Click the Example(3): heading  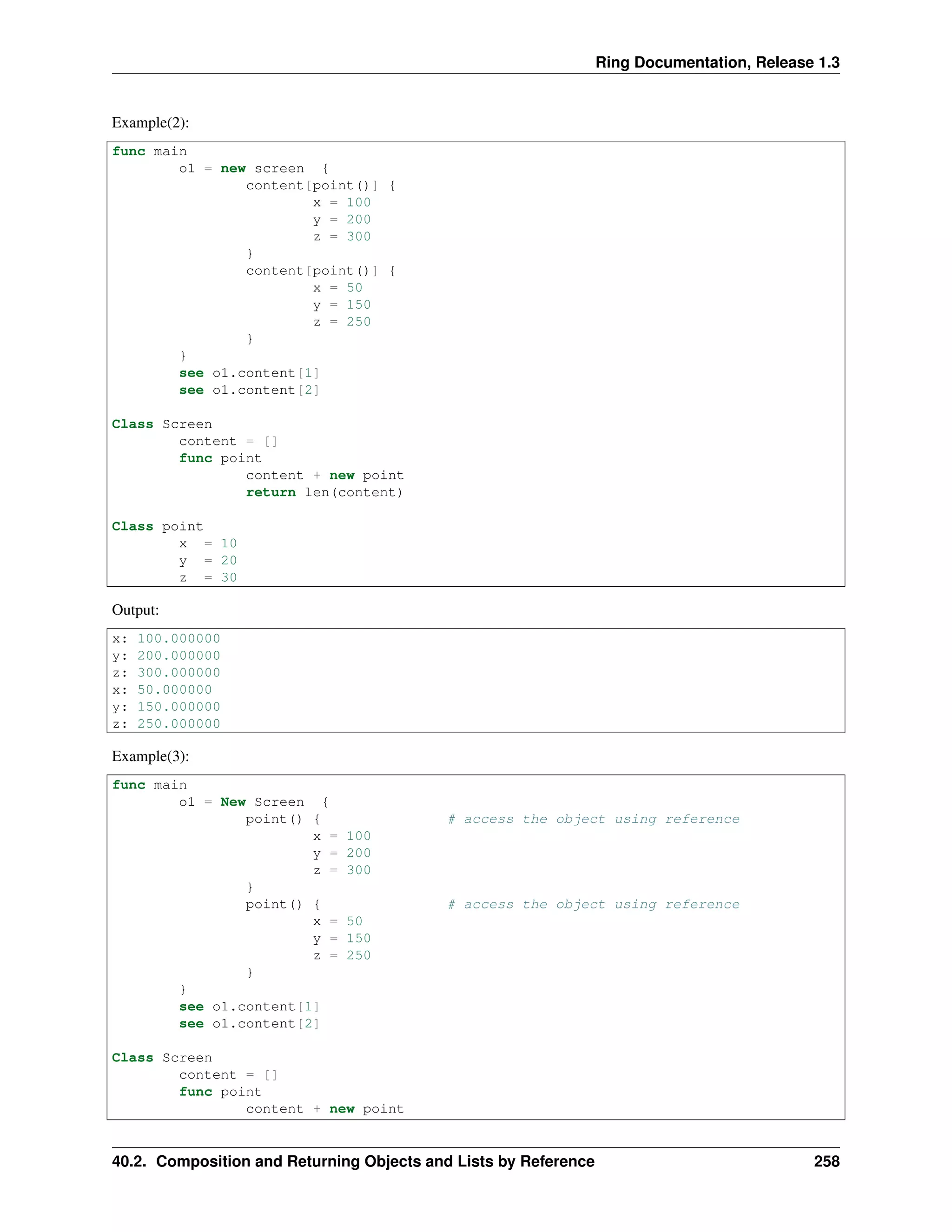point(150,756)
